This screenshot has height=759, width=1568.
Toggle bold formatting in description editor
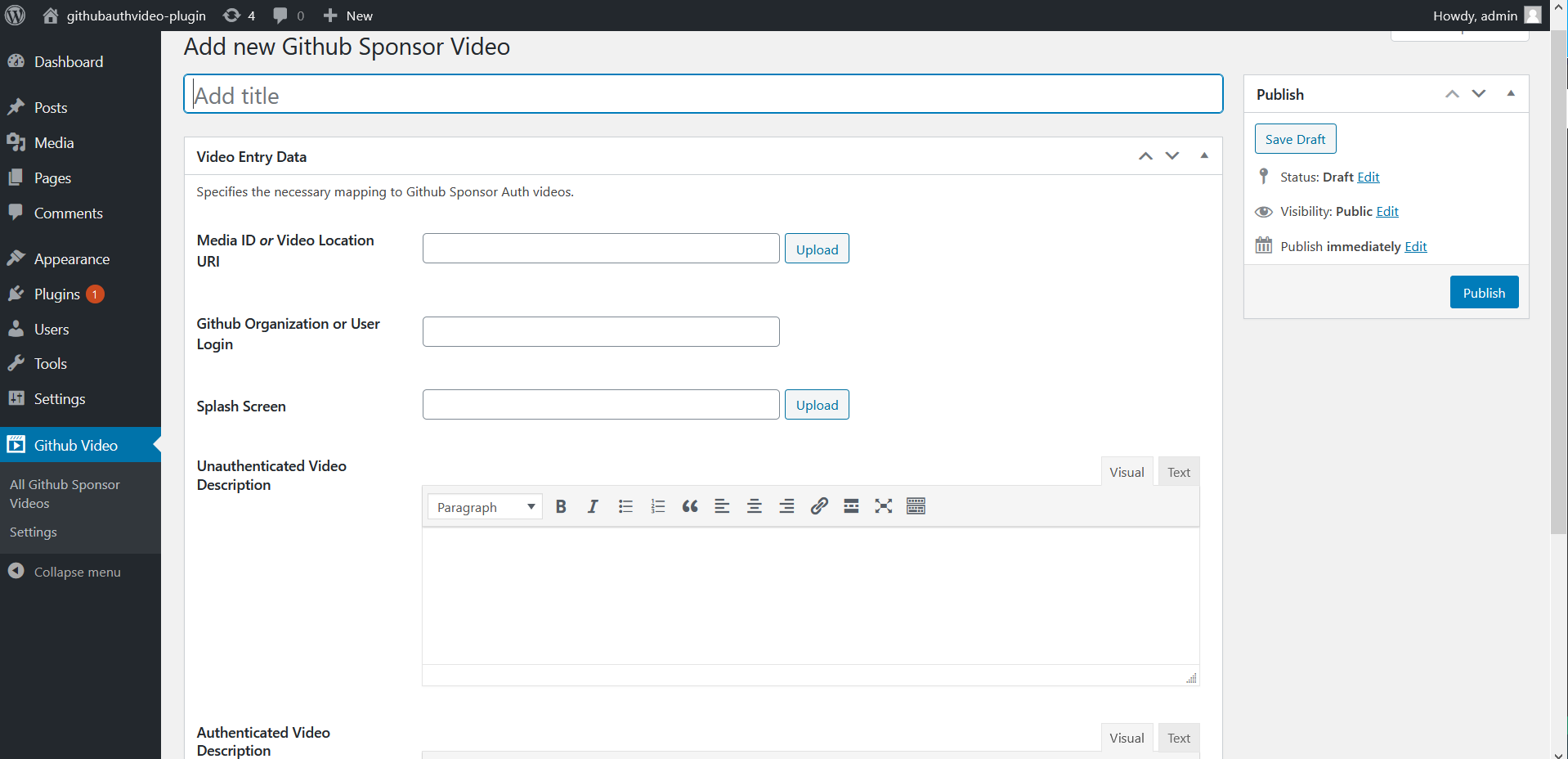click(x=561, y=506)
